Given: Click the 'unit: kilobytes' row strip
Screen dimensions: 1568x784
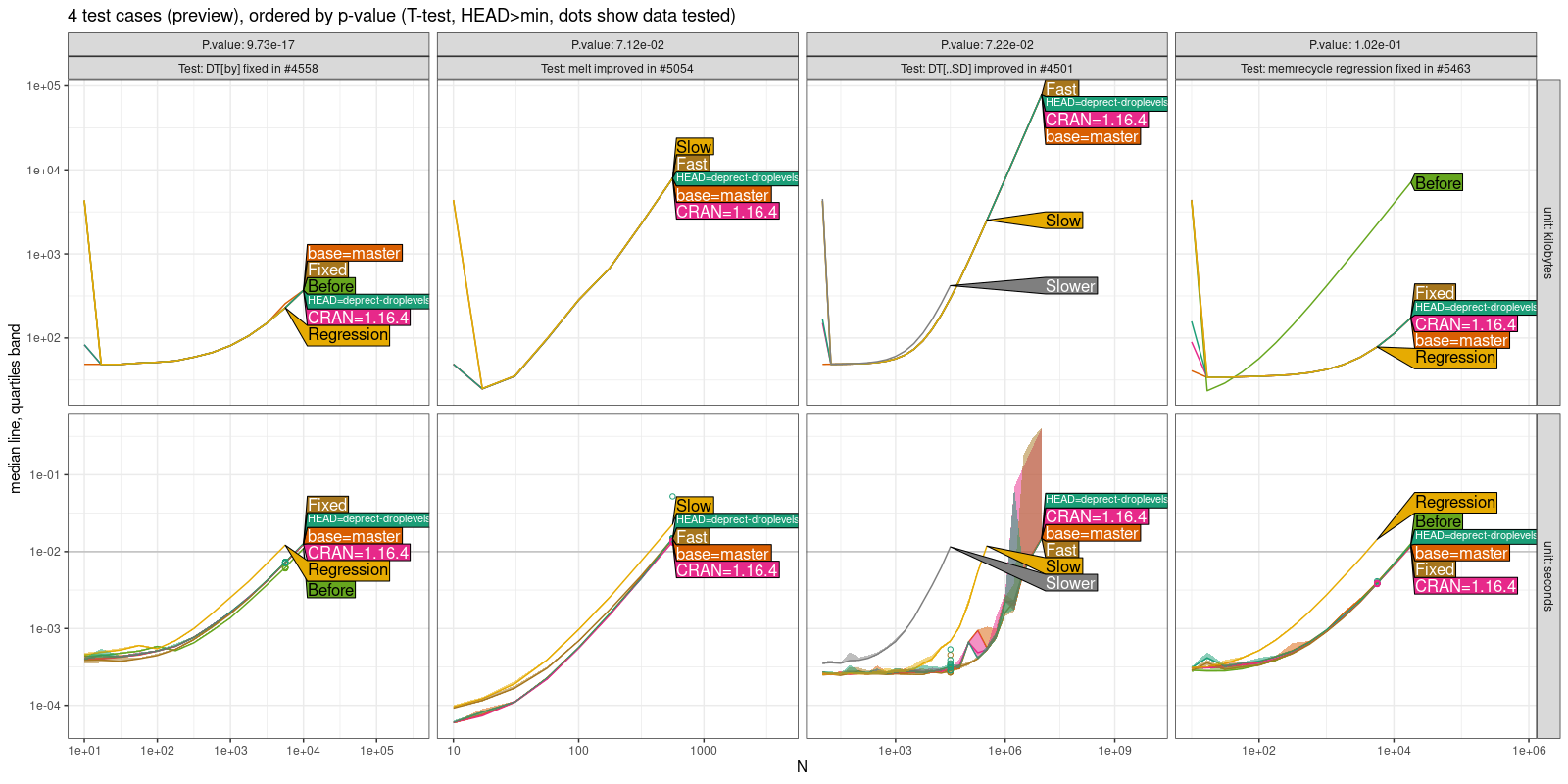Looking at the screenshot, I should [x=1548, y=243].
